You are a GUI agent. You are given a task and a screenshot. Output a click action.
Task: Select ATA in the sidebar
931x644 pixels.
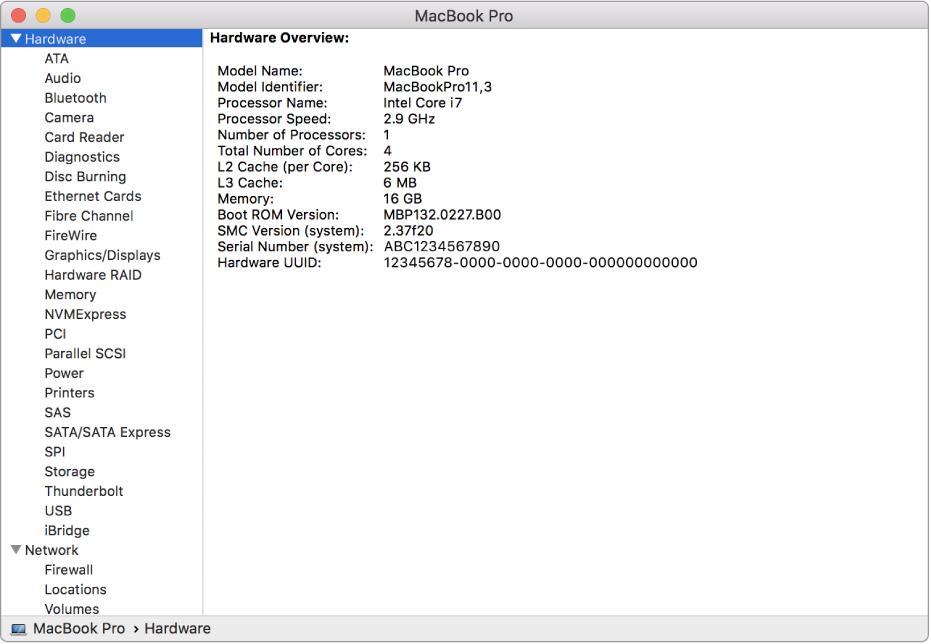pyautogui.click(x=56, y=59)
